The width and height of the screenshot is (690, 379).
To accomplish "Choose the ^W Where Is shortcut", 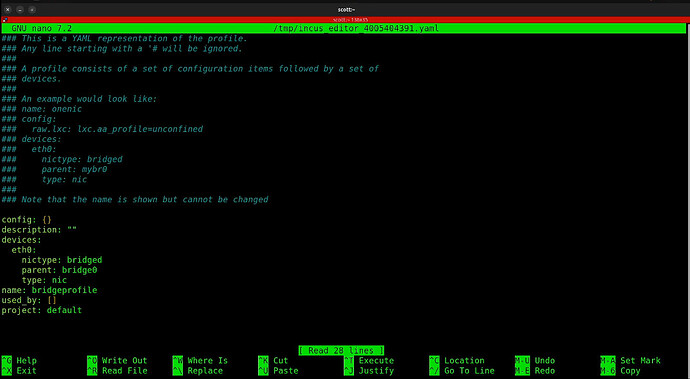I will pos(200,361).
